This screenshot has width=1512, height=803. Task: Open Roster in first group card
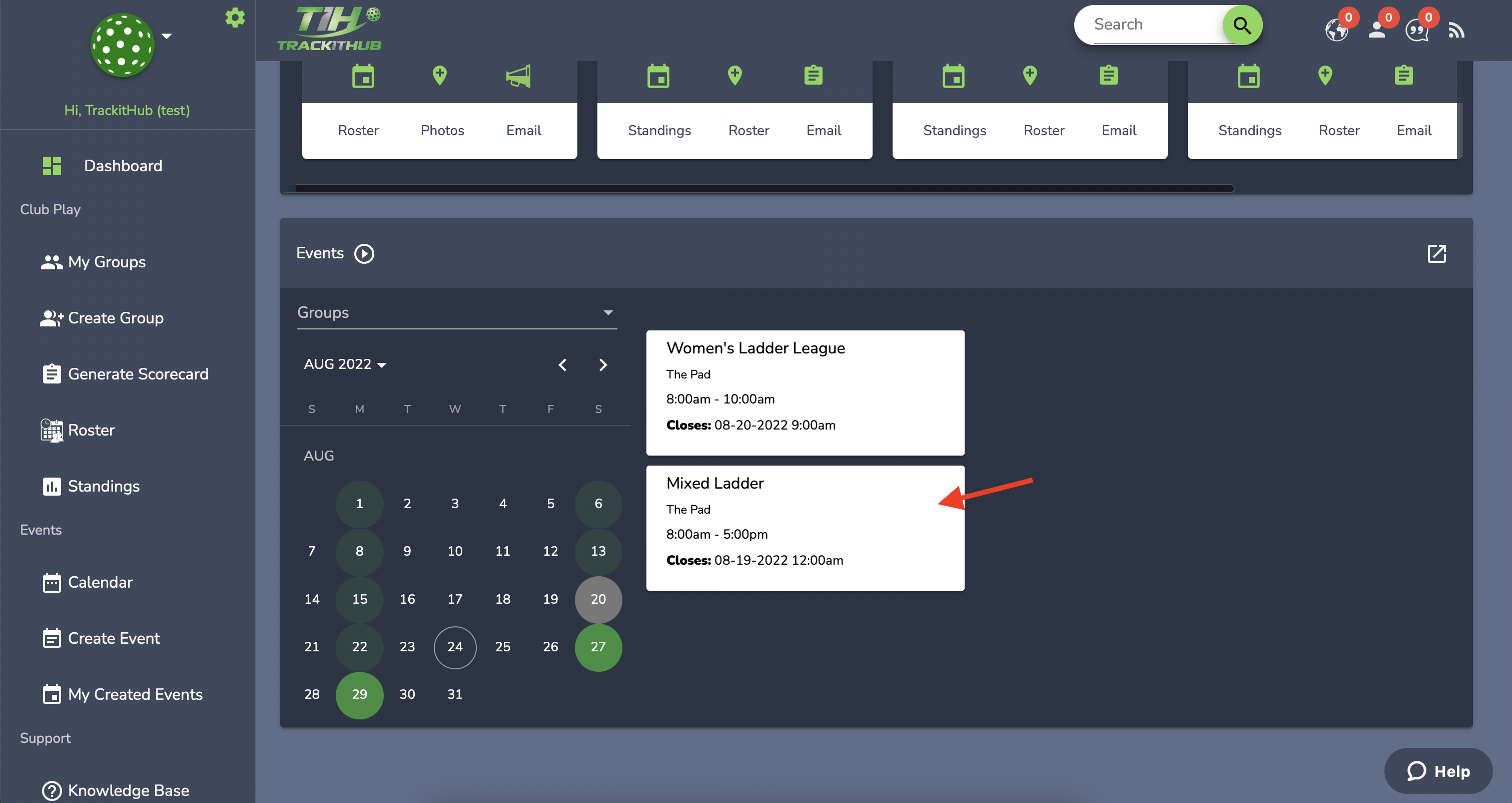click(x=358, y=130)
